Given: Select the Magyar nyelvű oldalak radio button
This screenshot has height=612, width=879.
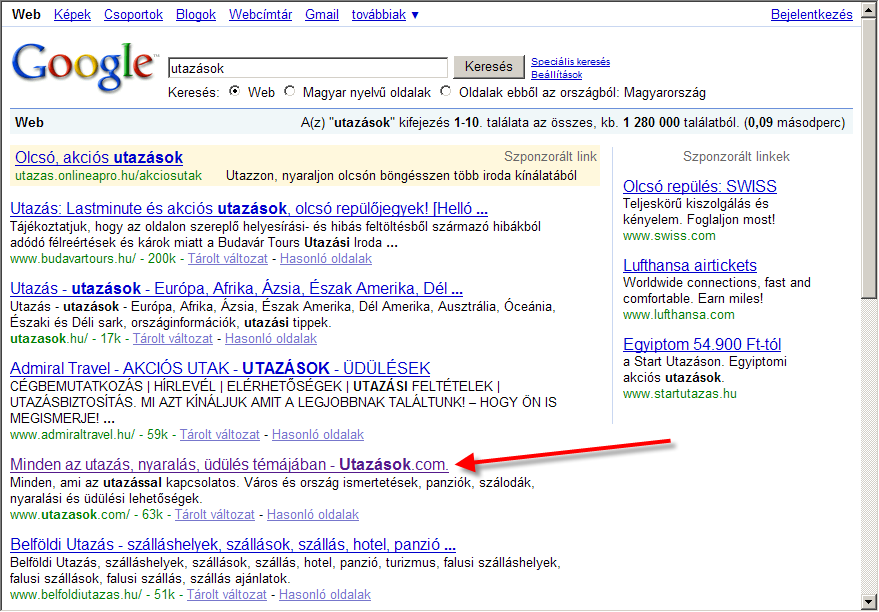Looking at the screenshot, I should click(289, 91).
